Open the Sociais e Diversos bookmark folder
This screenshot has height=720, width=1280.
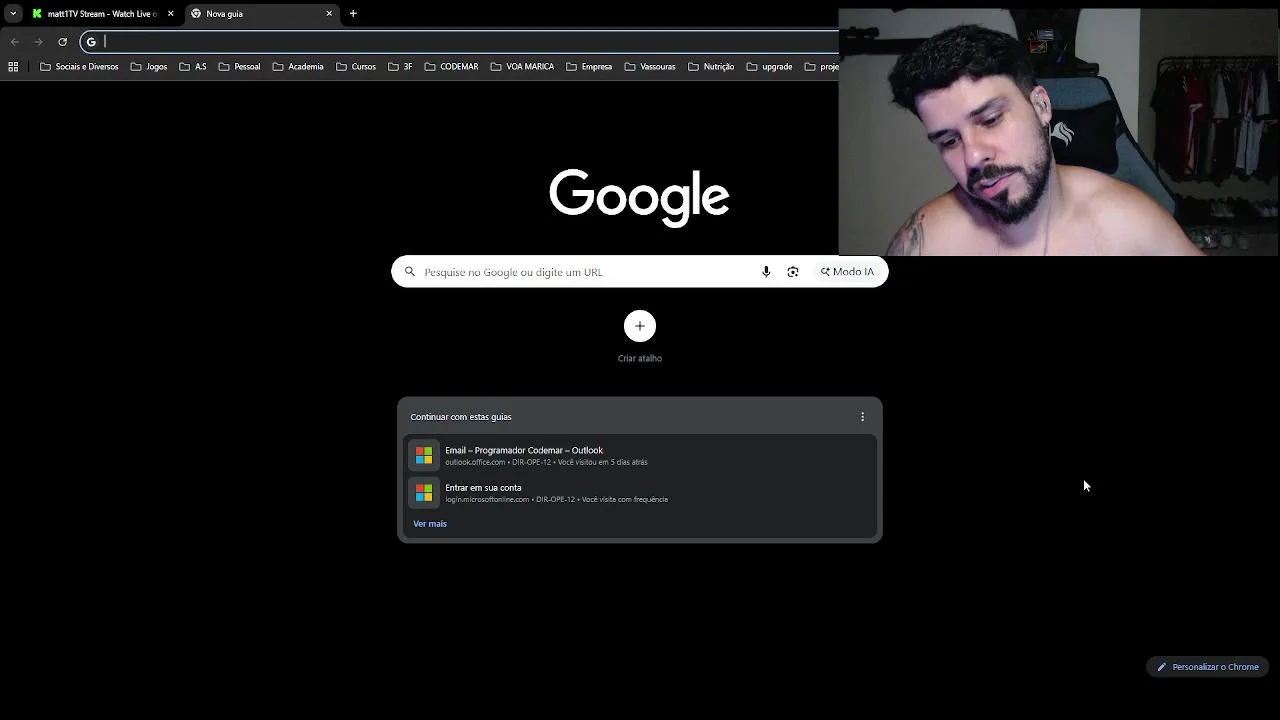[79, 67]
